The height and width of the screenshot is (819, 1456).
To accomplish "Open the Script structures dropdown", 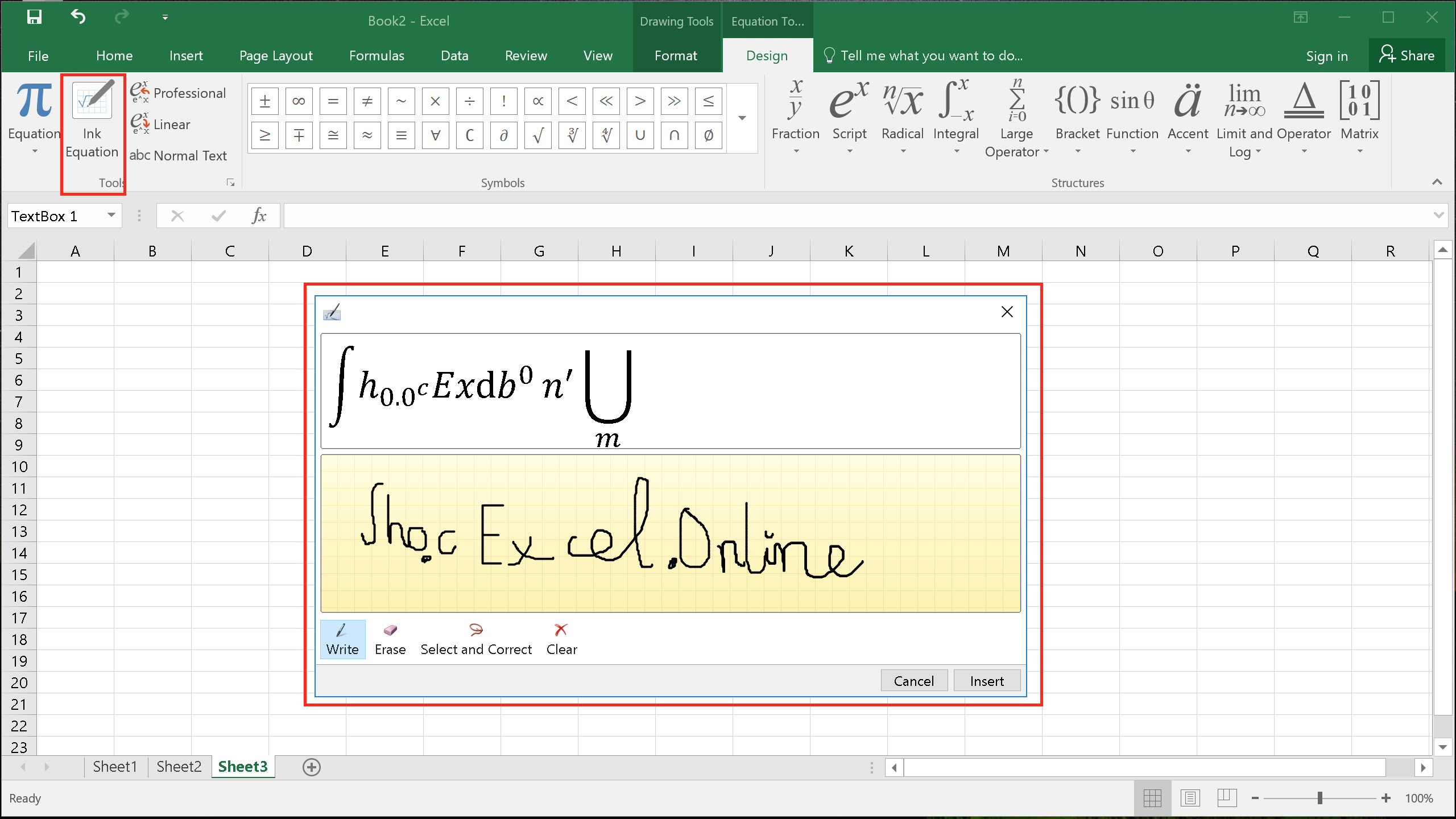I will coord(849,118).
